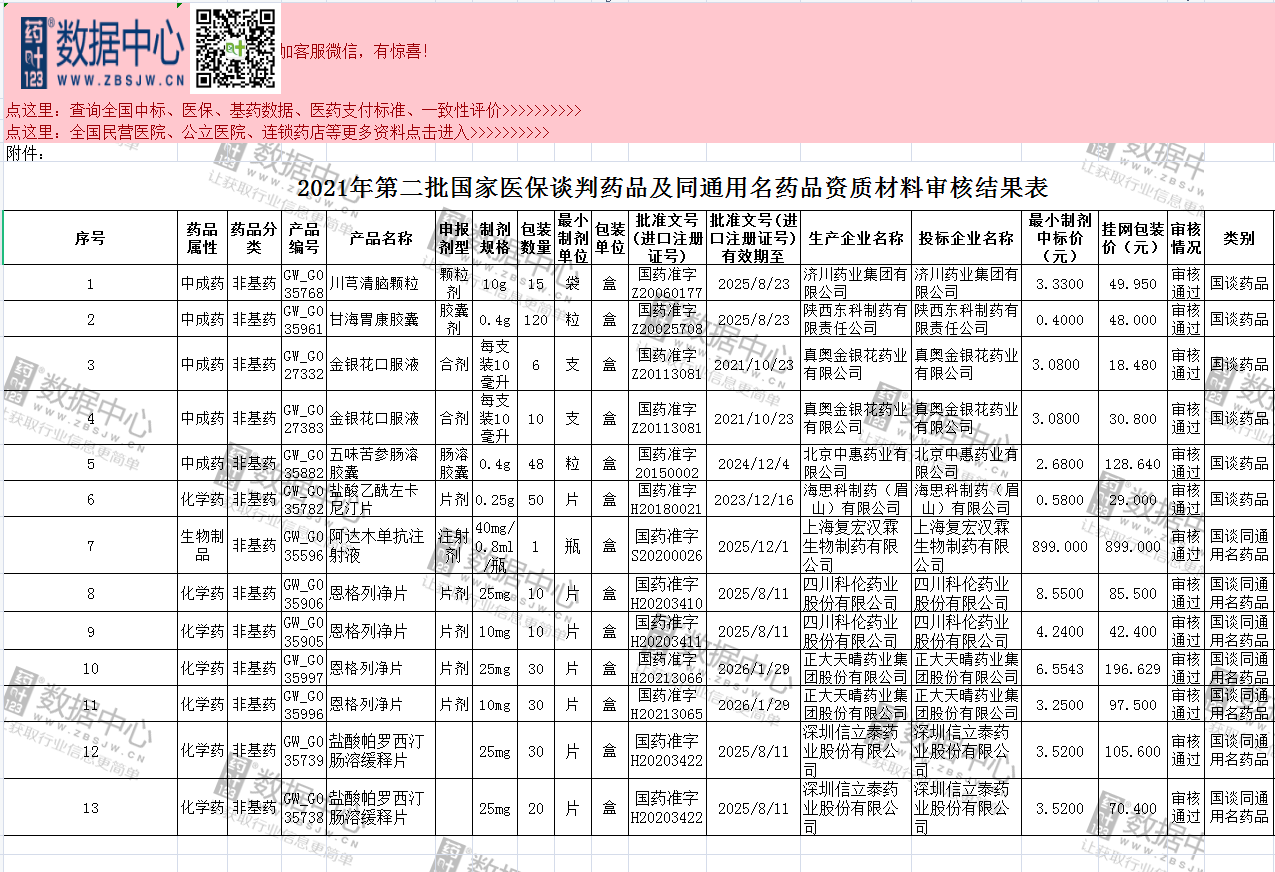Select product code GW_GO35768

(303, 283)
